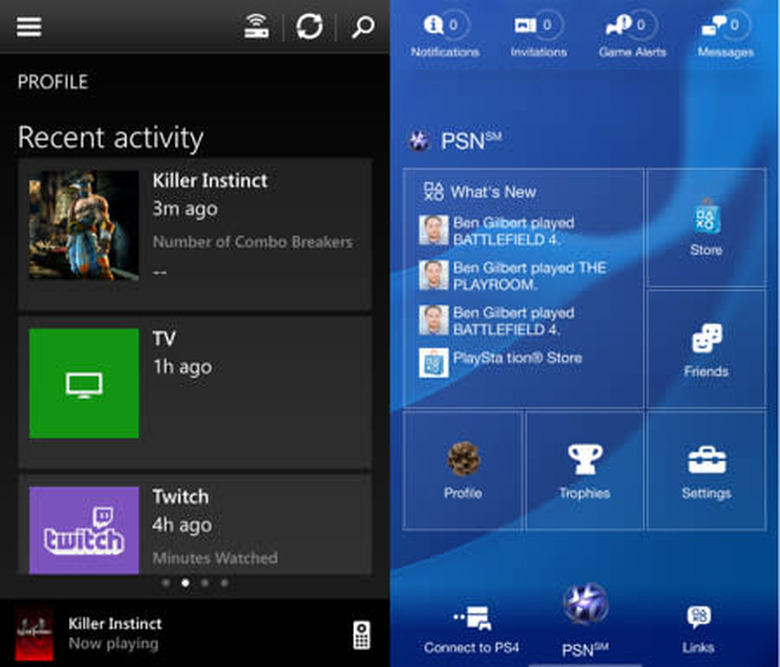
Task: View Game Alerts
Action: coord(632,35)
